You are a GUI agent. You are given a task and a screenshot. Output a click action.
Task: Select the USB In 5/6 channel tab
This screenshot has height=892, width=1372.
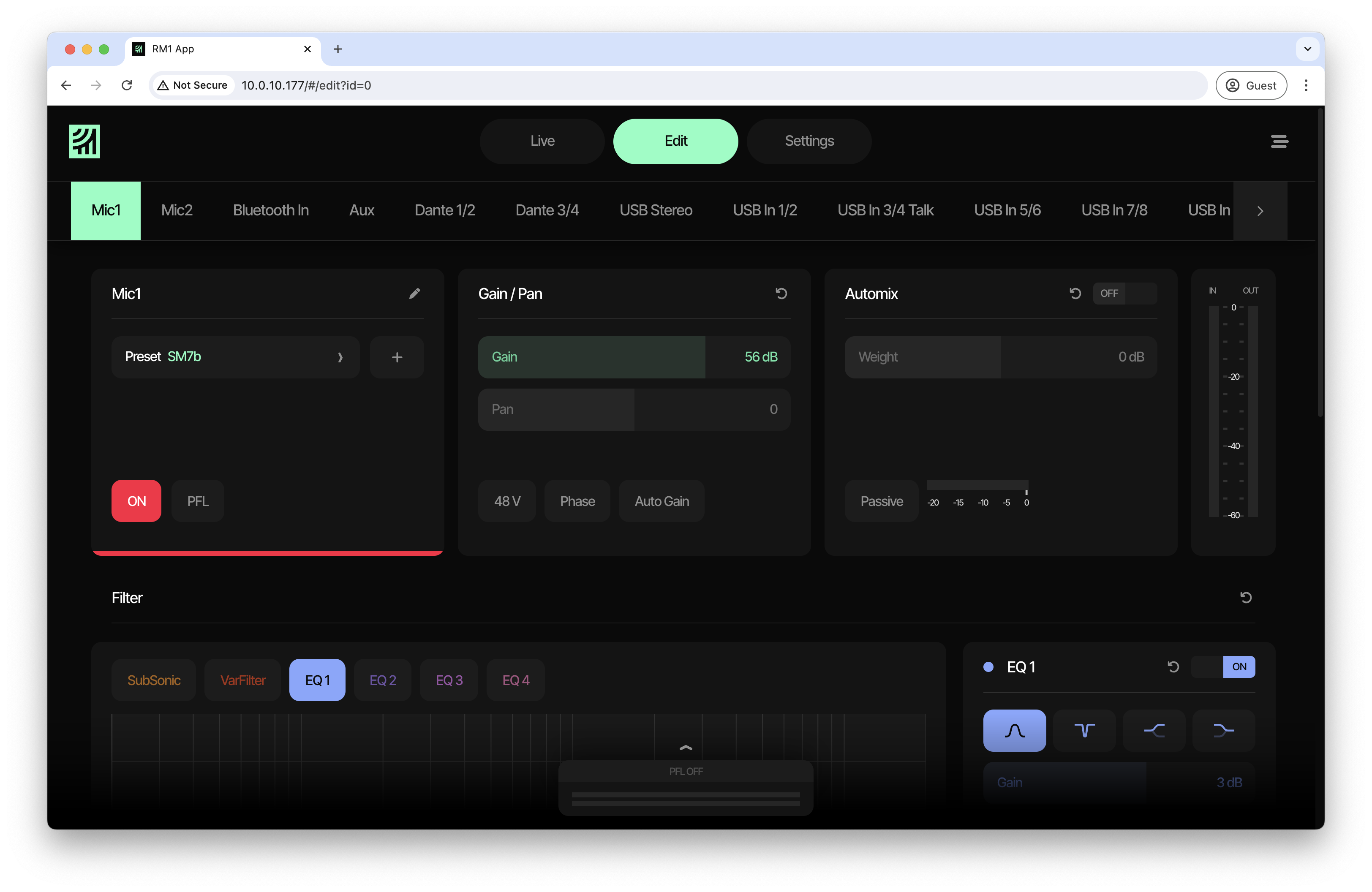point(1007,211)
